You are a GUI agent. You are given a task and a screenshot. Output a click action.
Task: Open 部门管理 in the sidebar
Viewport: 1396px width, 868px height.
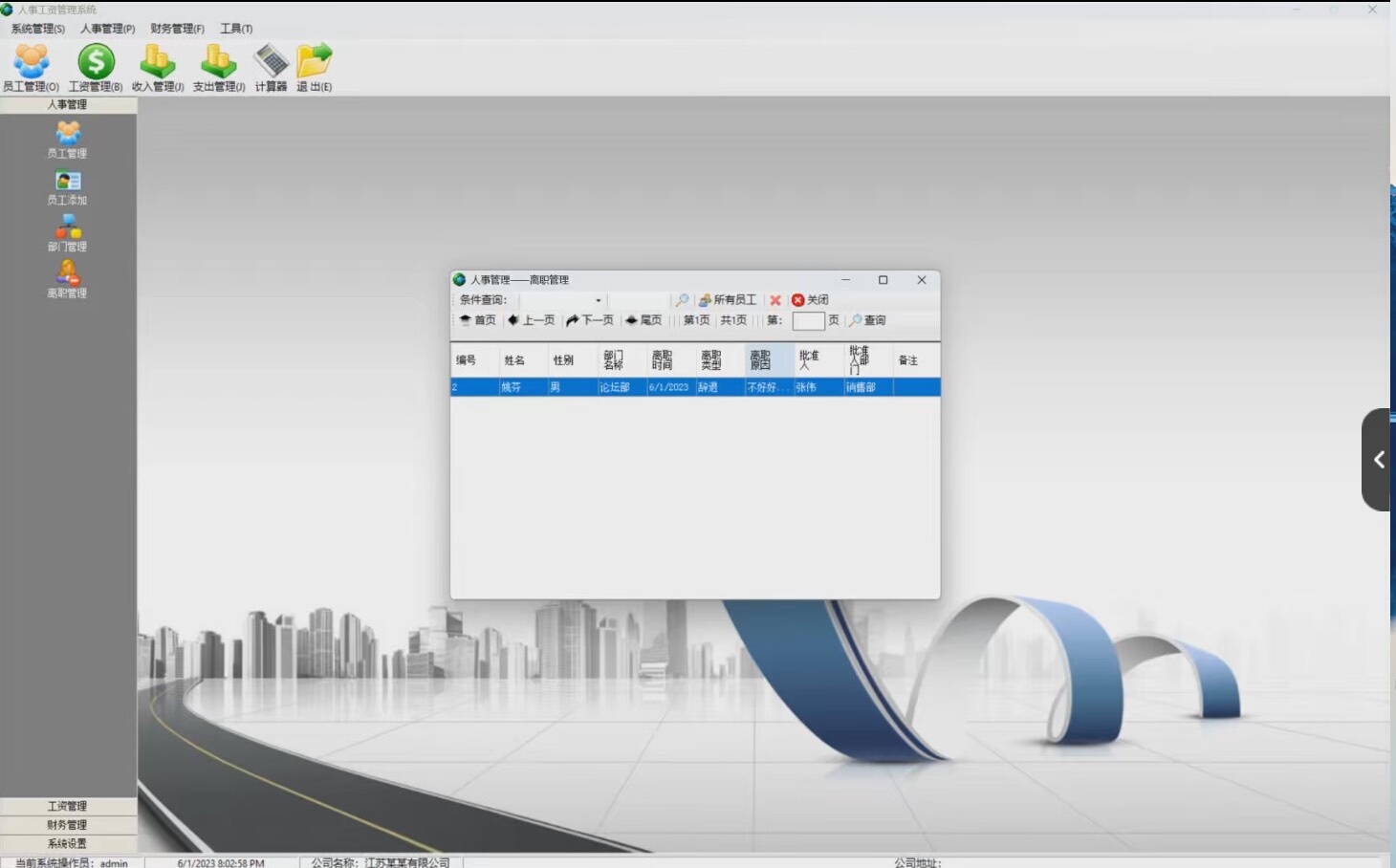point(67,233)
